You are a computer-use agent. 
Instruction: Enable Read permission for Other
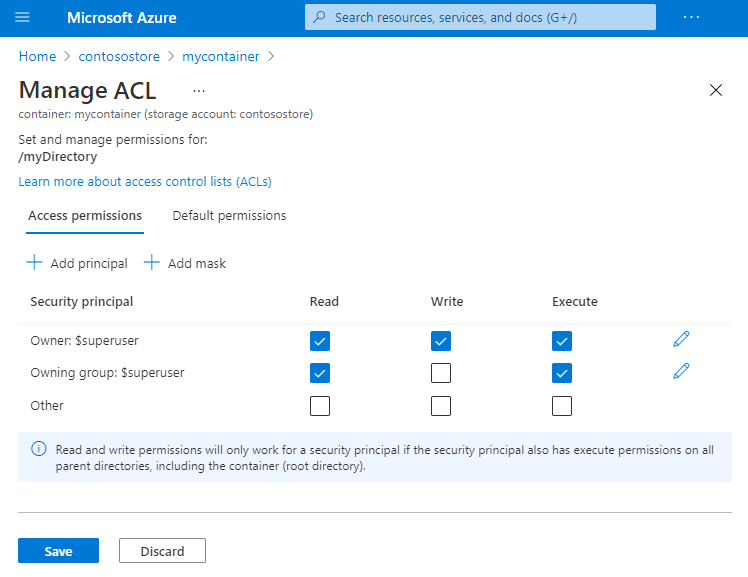pyautogui.click(x=320, y=406)
